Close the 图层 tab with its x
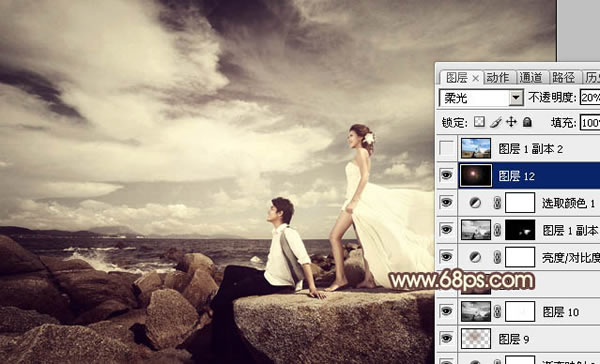The height and width of the screenshot is (364, 600). point(475,78)
